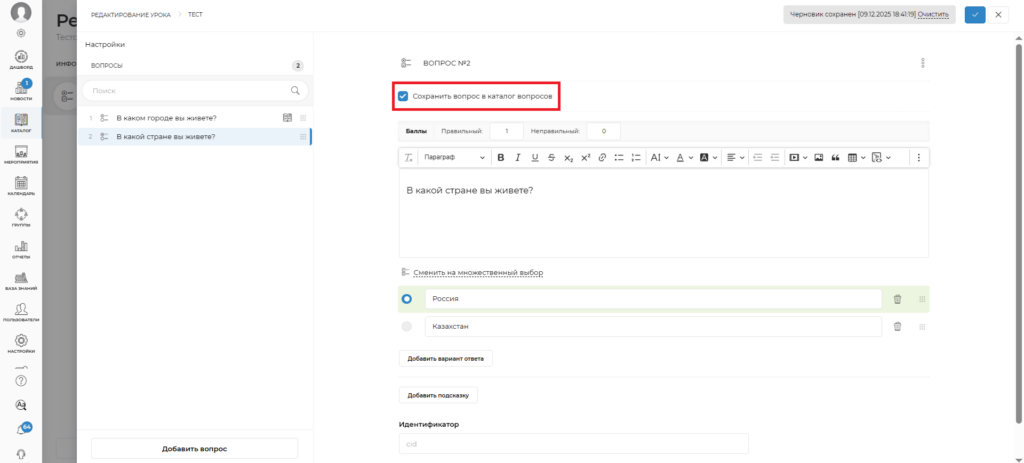Insert a link using the toolbar icon

pyautogui.click(x=602, y=158)
